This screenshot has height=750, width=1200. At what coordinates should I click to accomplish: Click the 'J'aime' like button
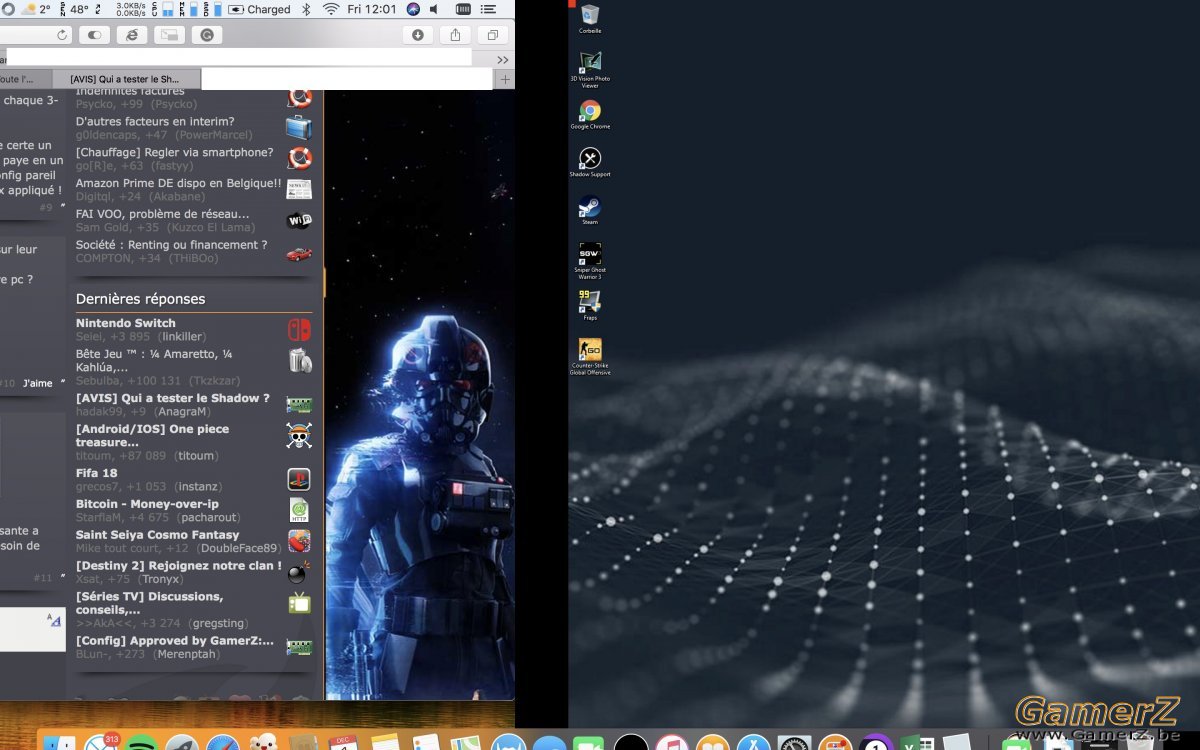[38, 383]
